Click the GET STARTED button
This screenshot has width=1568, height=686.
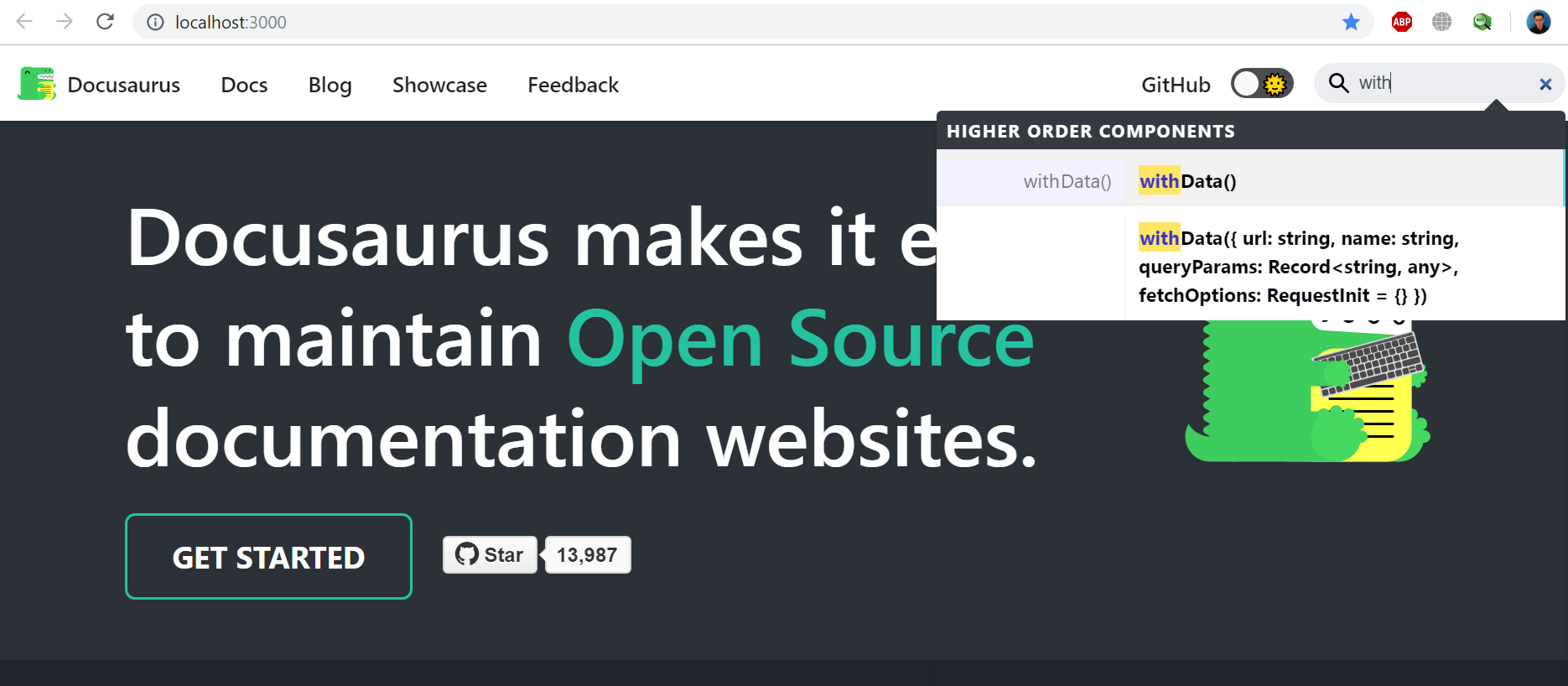(x=268, y=556)
